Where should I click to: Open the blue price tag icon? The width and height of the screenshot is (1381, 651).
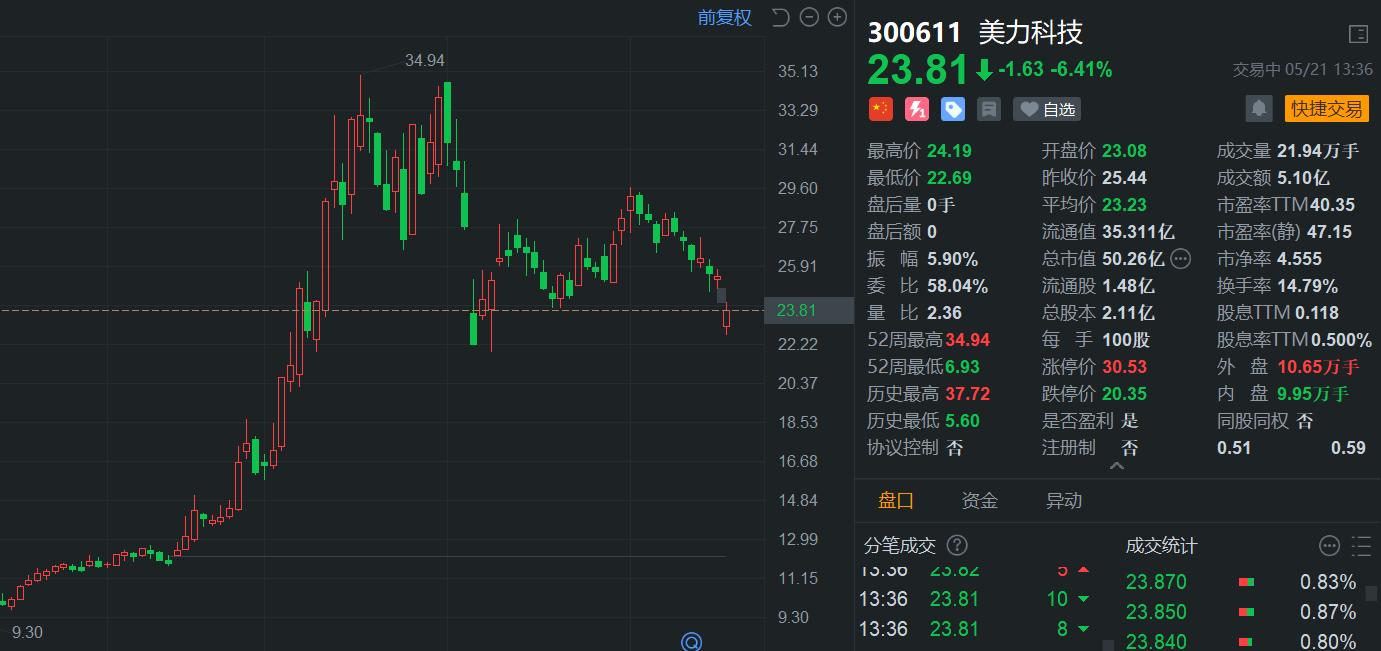(953, 109)
